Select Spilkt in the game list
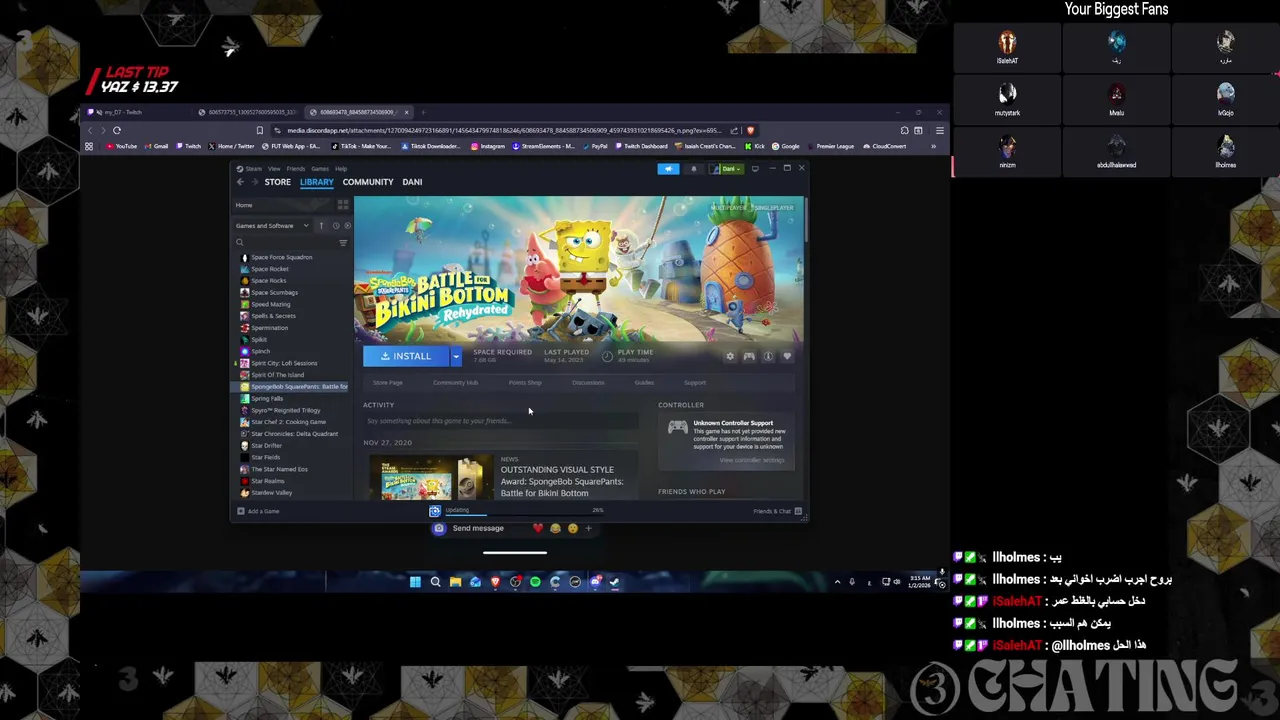 point(258,340)
